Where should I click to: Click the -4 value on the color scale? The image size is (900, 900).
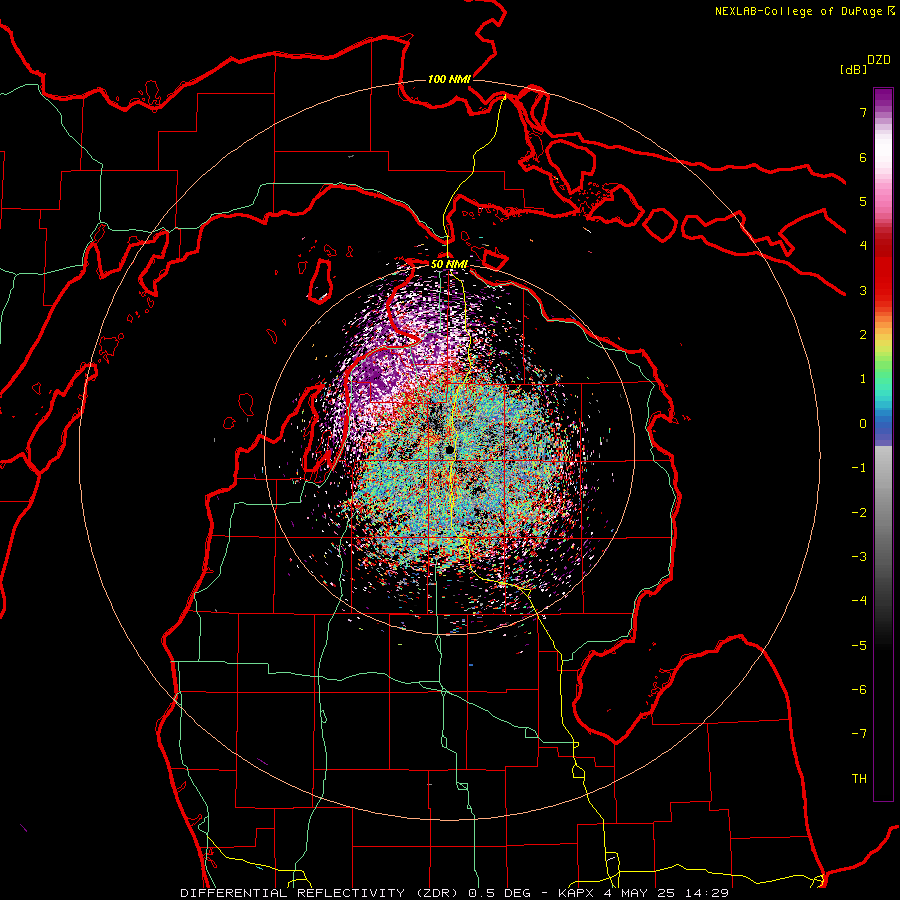[x=859, y=601]
